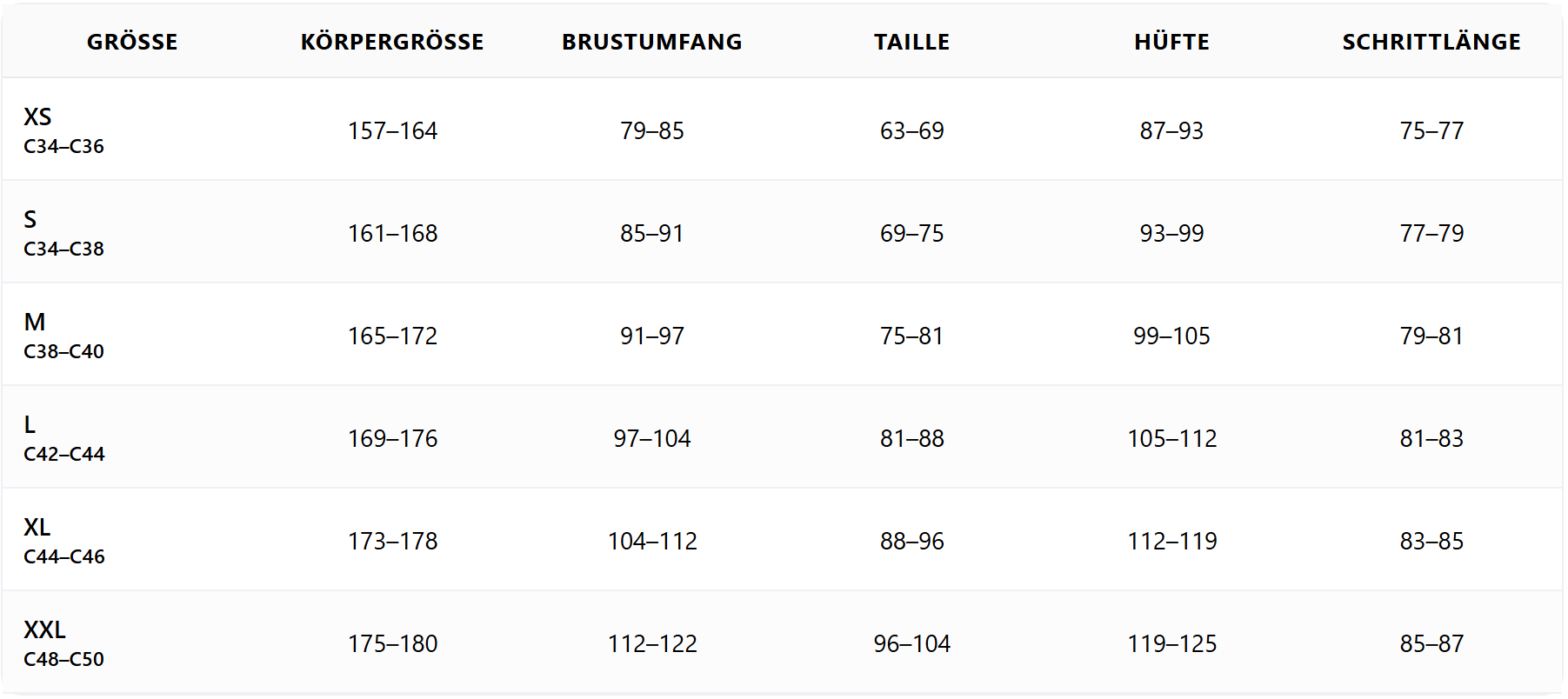Click the GRÖSSE column header
1568x699 pixels.
pos(132,42)
